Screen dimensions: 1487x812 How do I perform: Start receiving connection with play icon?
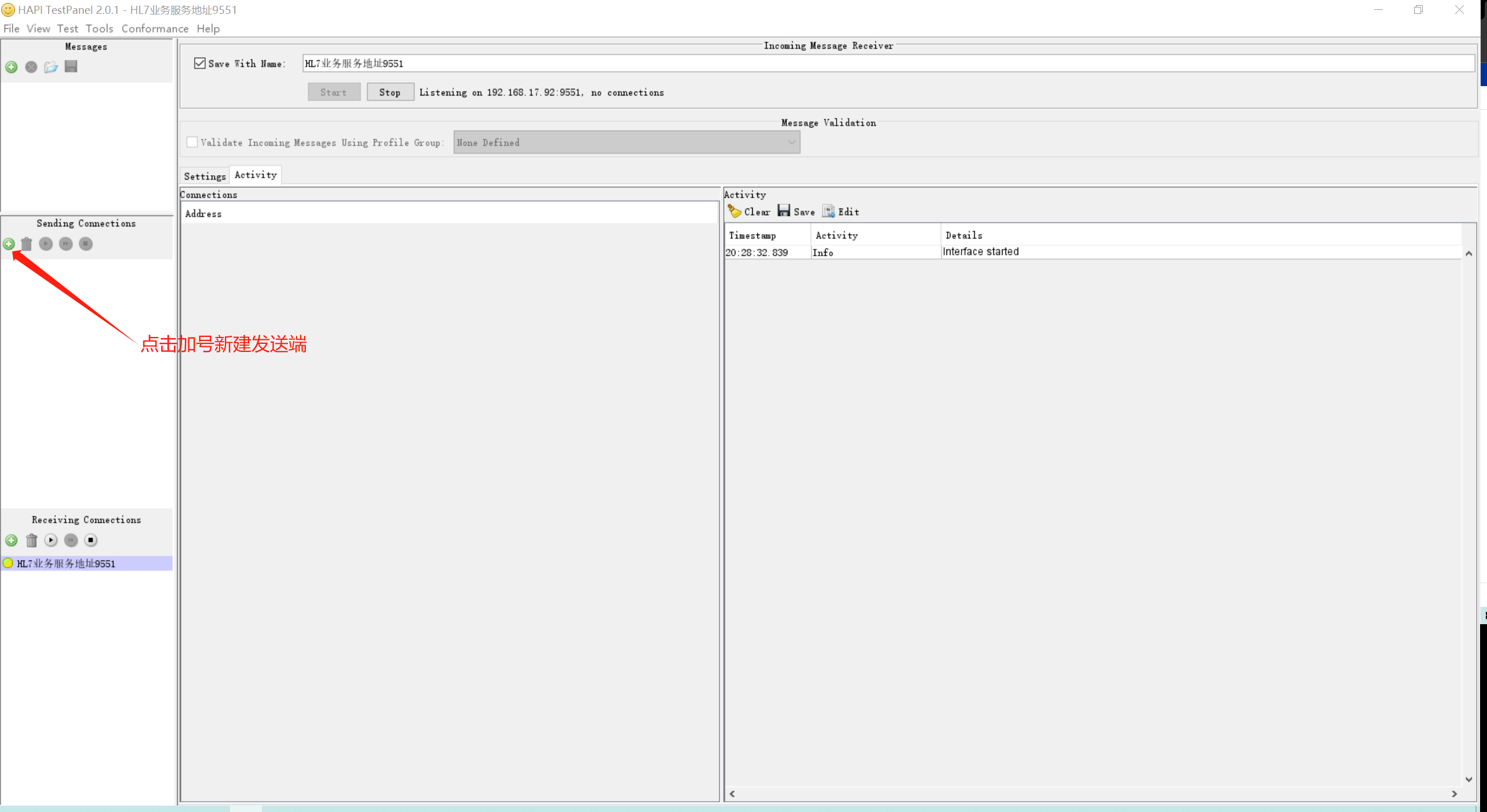pyautogui.click(x=51, y=540)
